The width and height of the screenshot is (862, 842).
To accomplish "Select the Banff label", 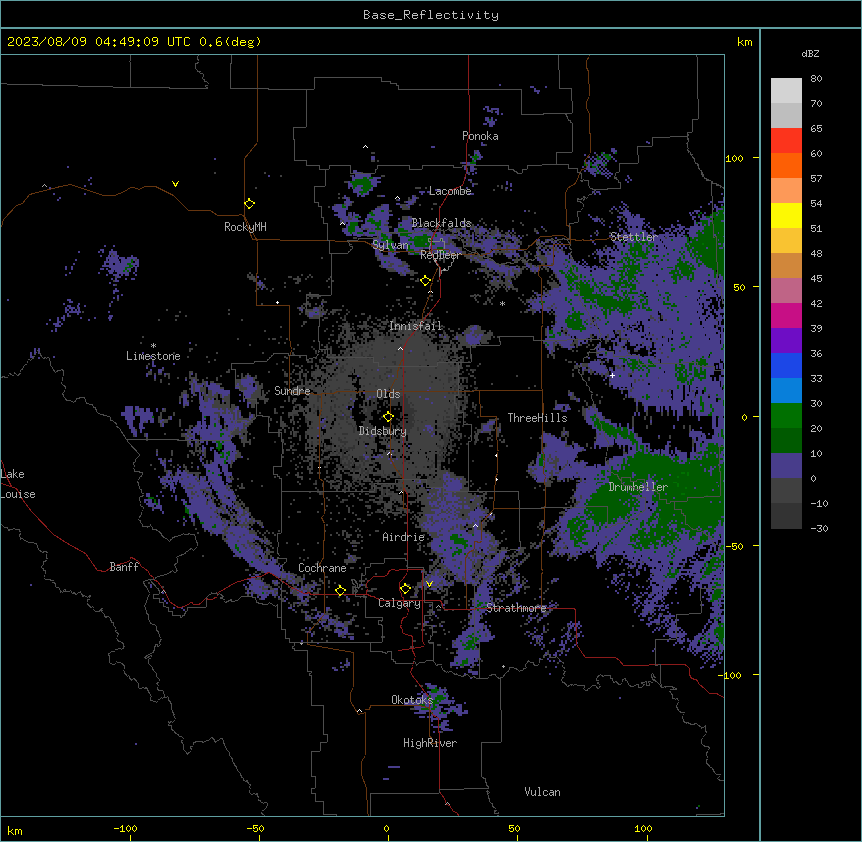I will (x=124, y=567).
